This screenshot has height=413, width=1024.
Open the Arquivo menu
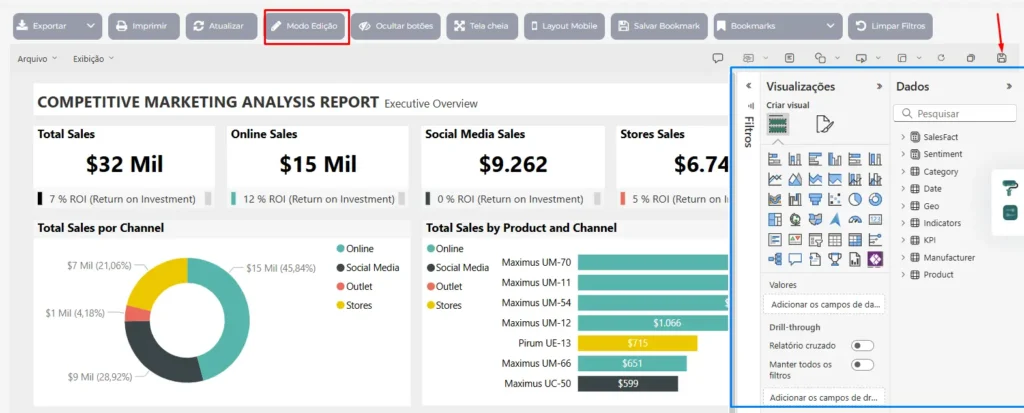(37, 59)
